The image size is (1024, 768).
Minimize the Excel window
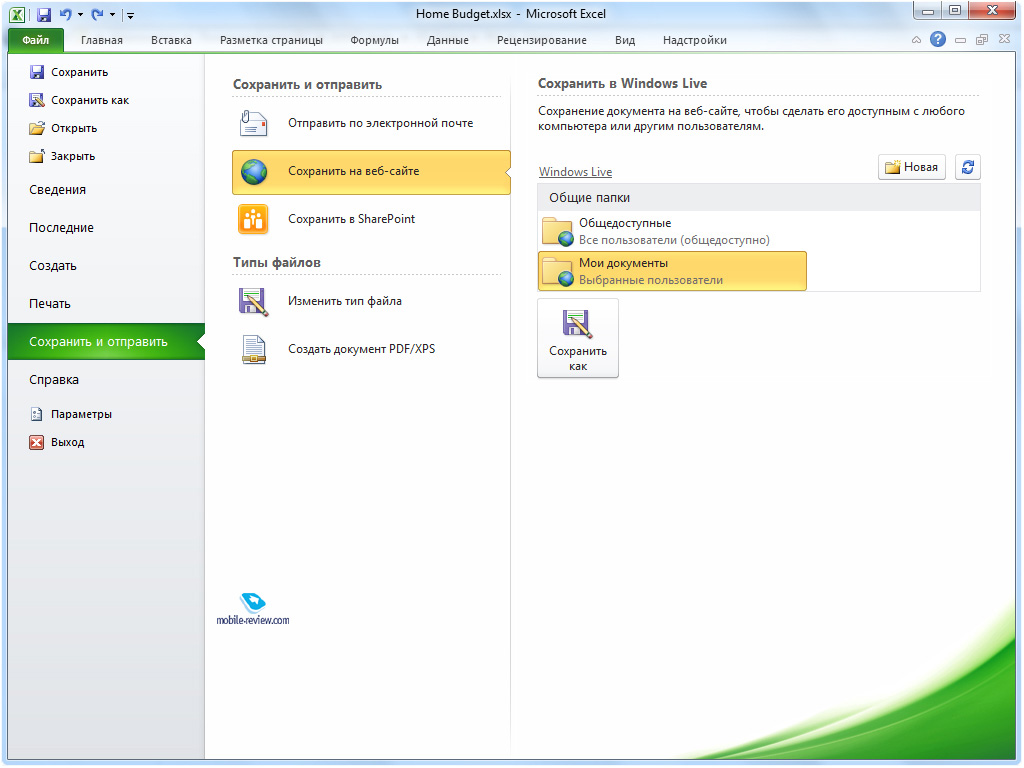coord(927,10)
